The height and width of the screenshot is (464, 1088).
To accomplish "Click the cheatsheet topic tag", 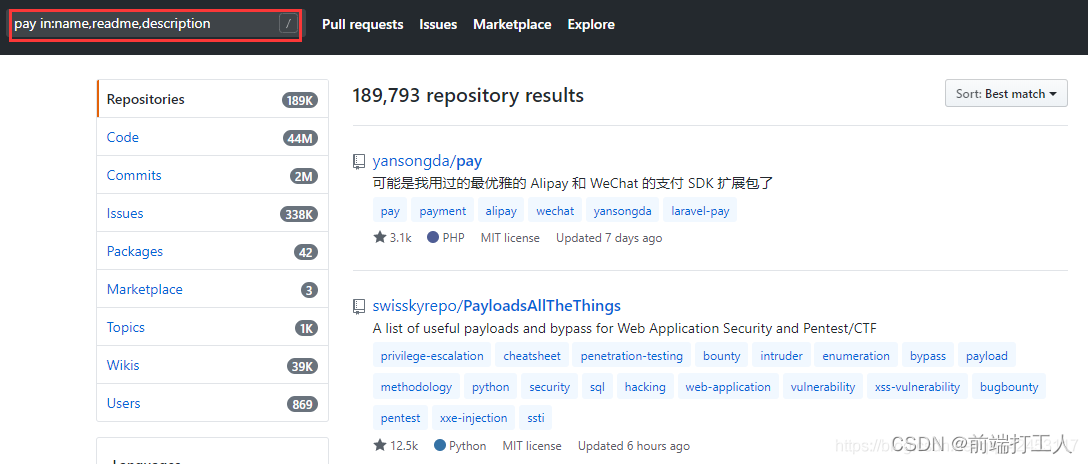I will click(x=532, y=356).
